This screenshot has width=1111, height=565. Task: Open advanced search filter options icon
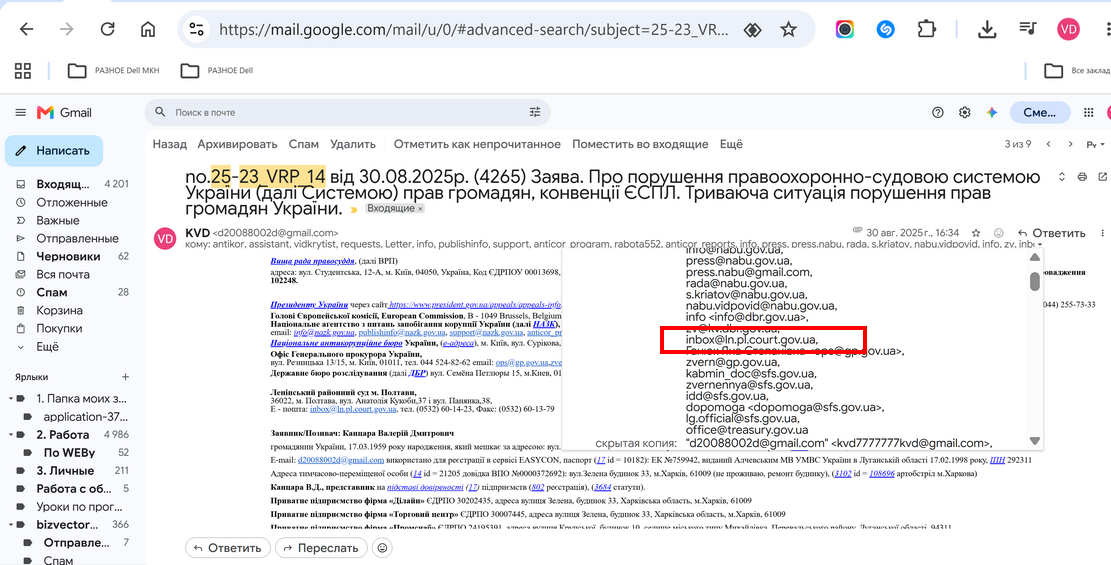point(535,112)
